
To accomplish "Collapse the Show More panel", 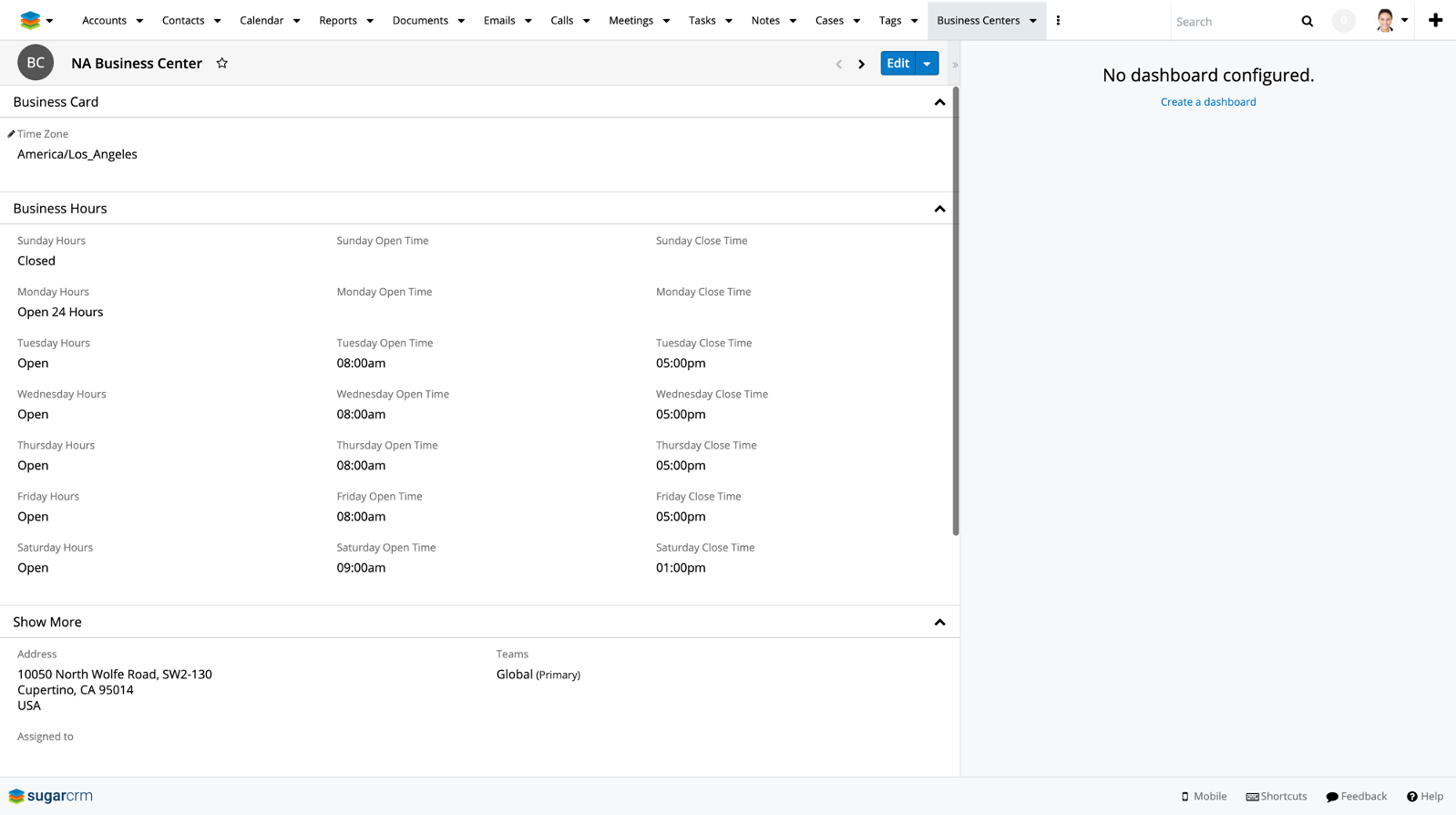I will pos(939,623).
